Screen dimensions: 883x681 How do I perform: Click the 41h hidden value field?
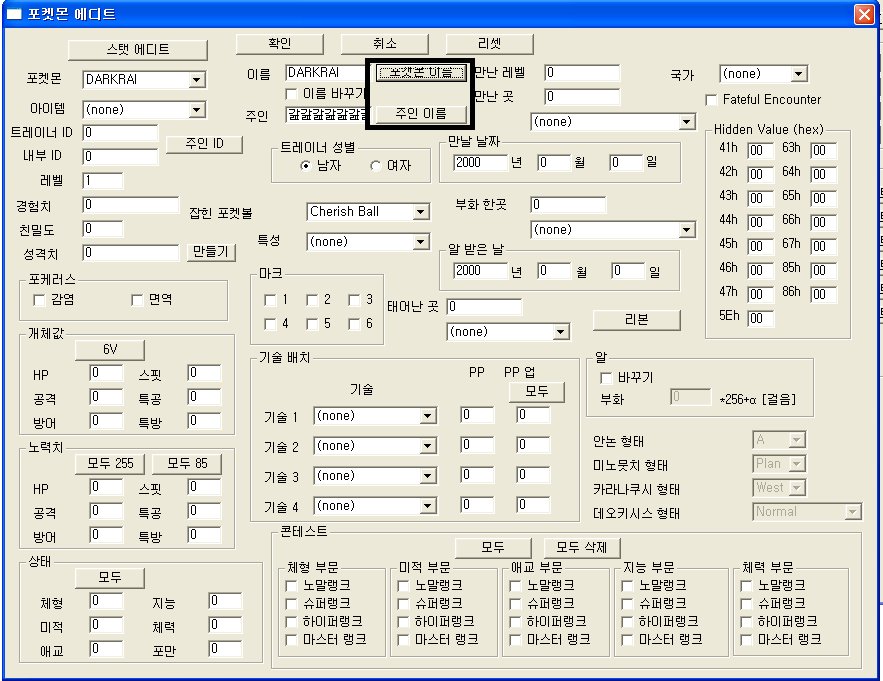coord(760,150)
